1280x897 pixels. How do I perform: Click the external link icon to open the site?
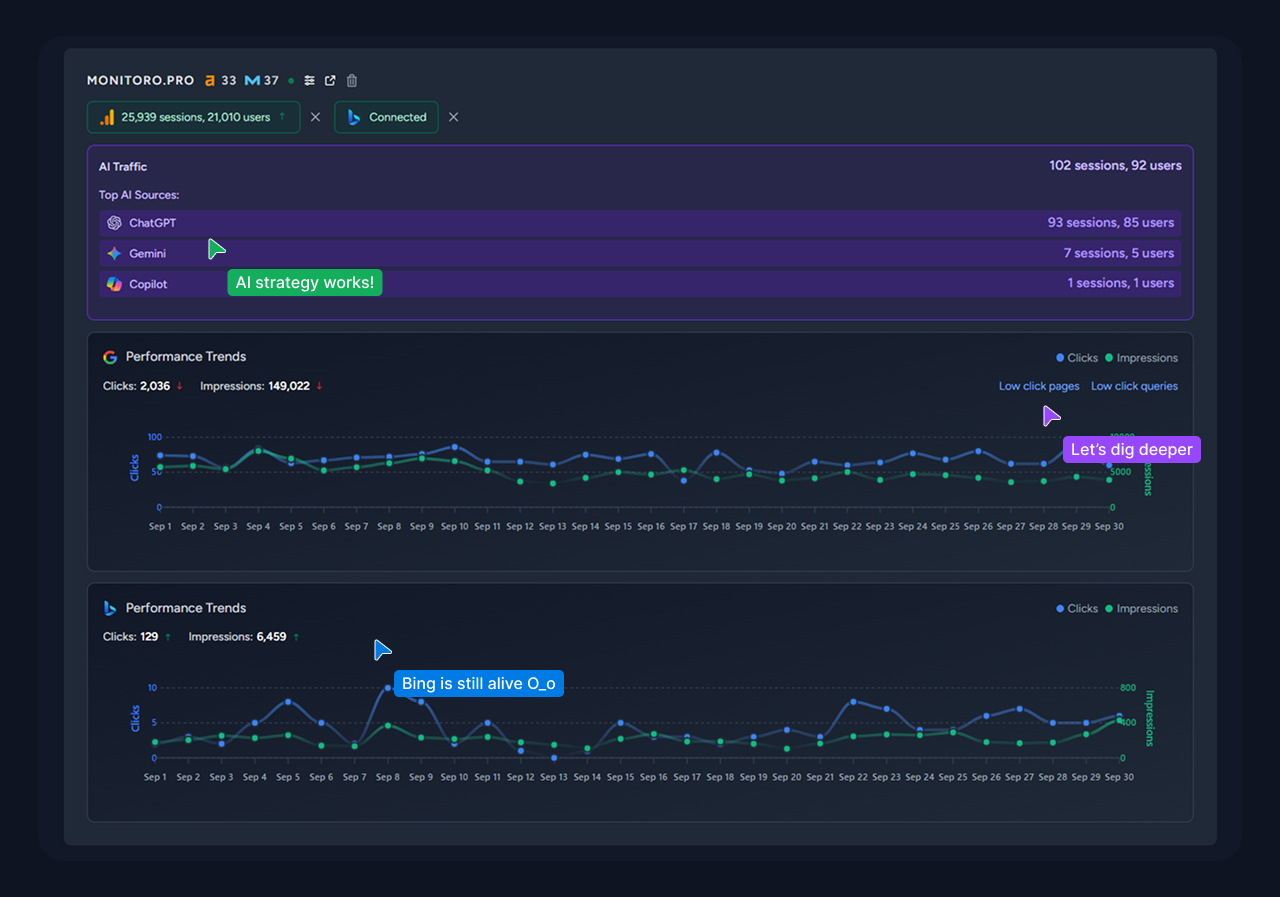pos(329,80)
